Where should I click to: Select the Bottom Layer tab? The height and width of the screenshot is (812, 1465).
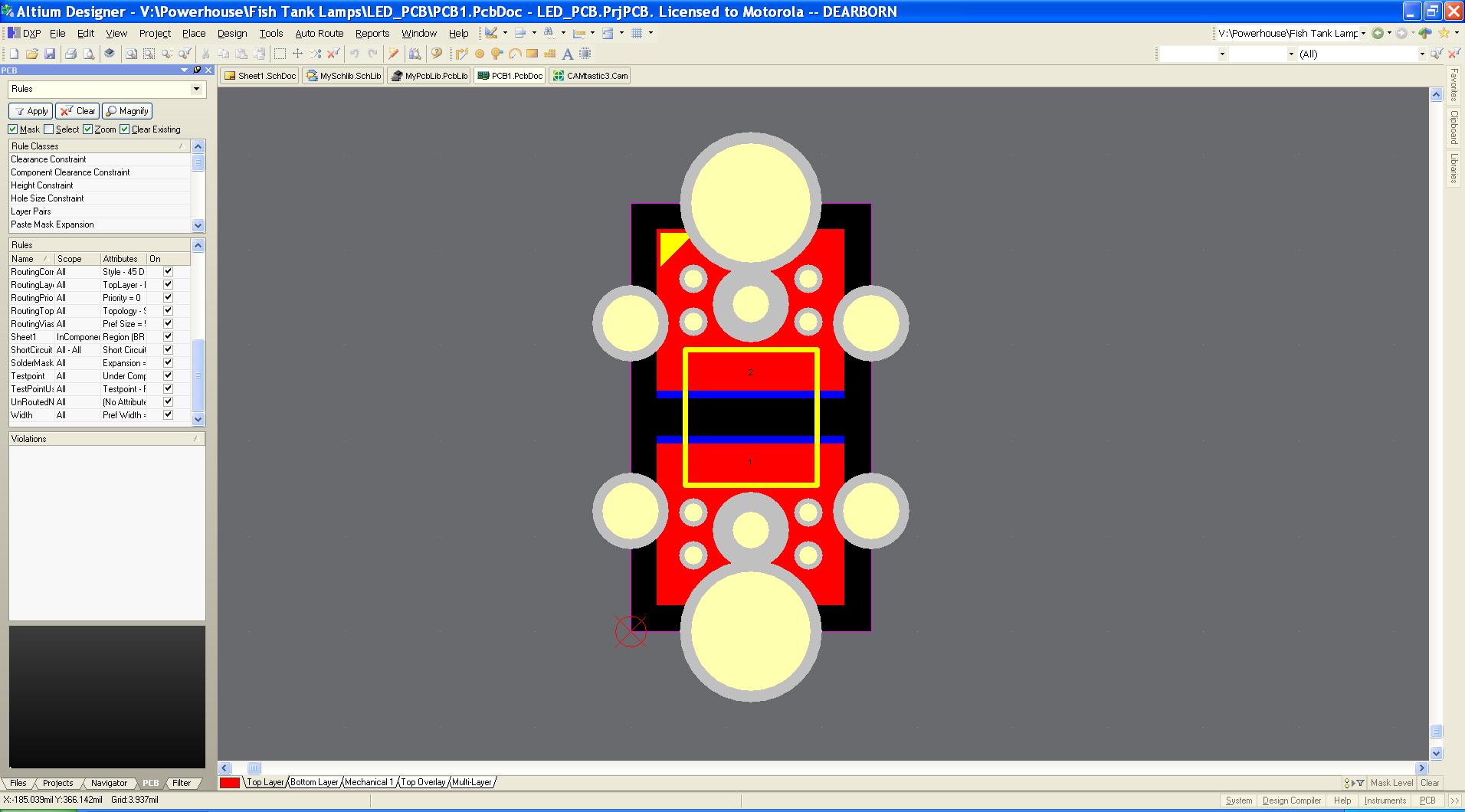314,782
